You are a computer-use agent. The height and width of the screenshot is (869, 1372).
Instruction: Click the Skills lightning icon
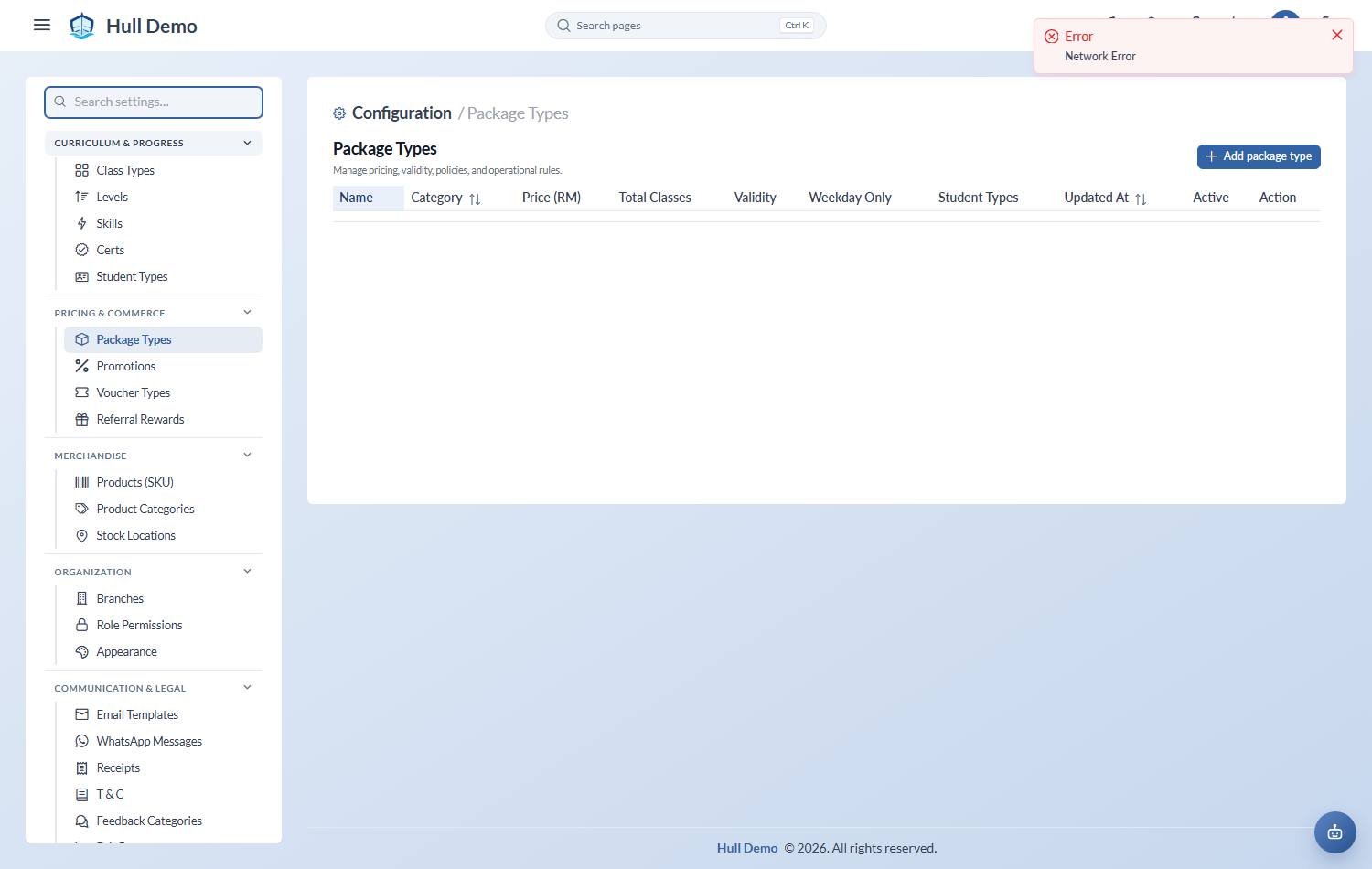pos(82,223)
